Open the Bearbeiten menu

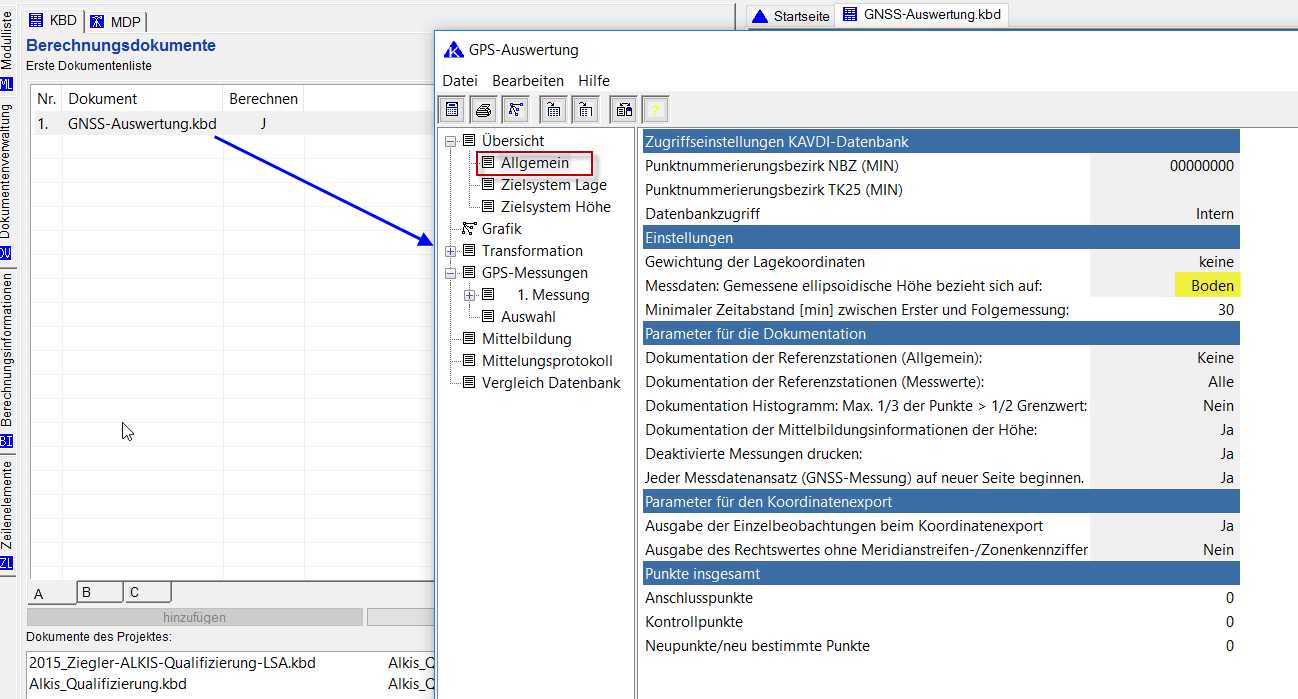[x=527, y=80]
